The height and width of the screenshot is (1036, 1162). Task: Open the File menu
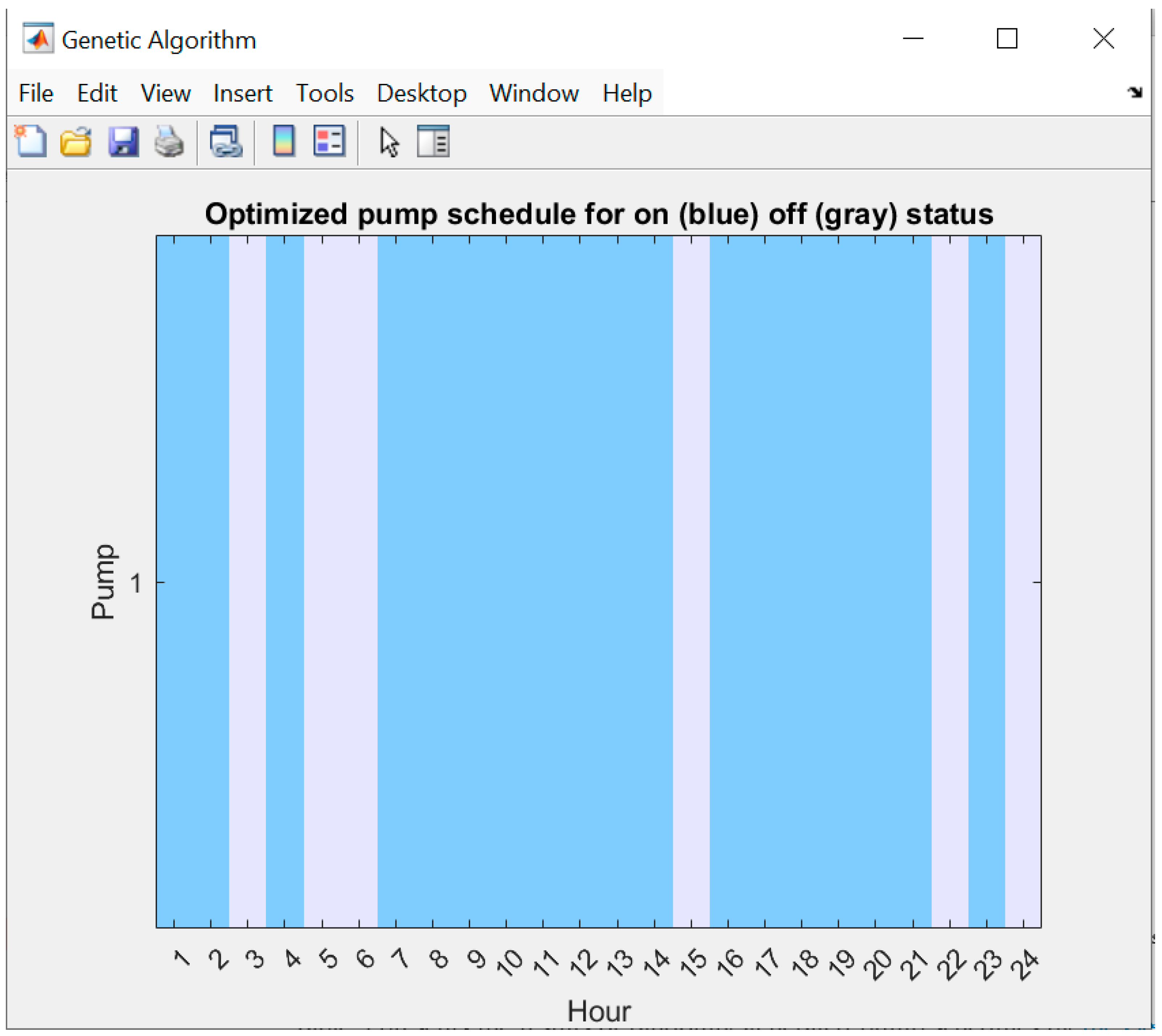(36, 93)
